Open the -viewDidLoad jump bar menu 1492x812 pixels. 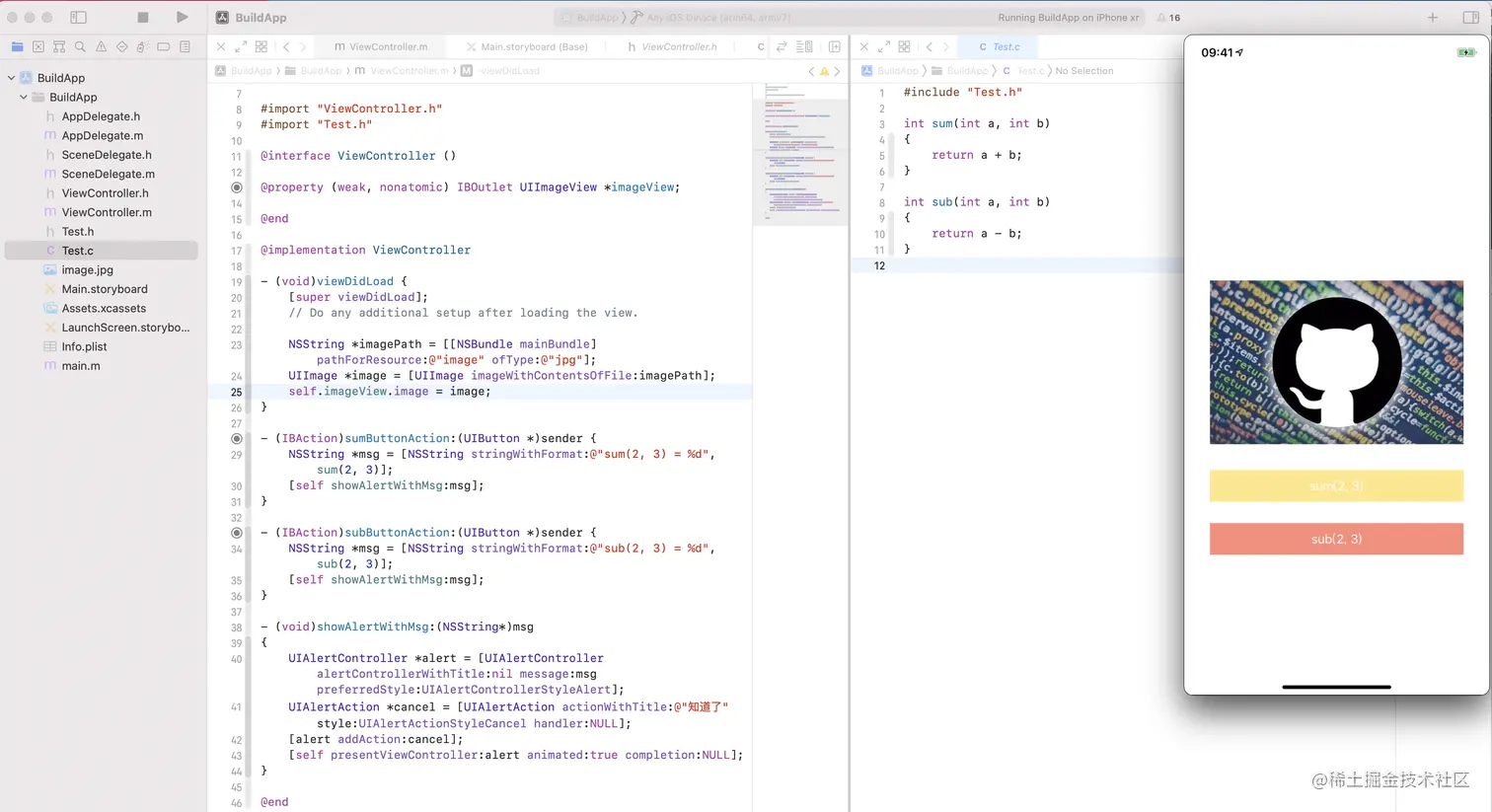coord(501,71)
